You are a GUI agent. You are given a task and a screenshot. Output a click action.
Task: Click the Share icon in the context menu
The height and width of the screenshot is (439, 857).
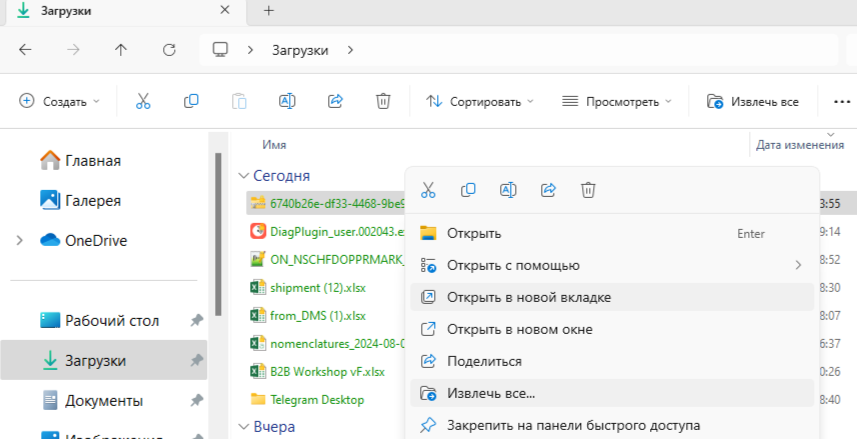pyautogui.click(x=548, y=190)
